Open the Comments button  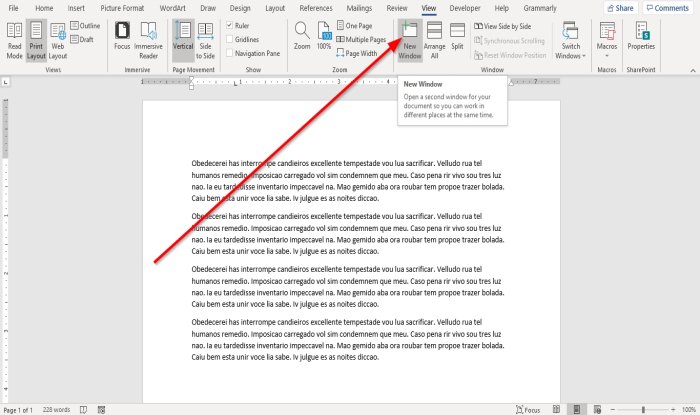[668, 8]
